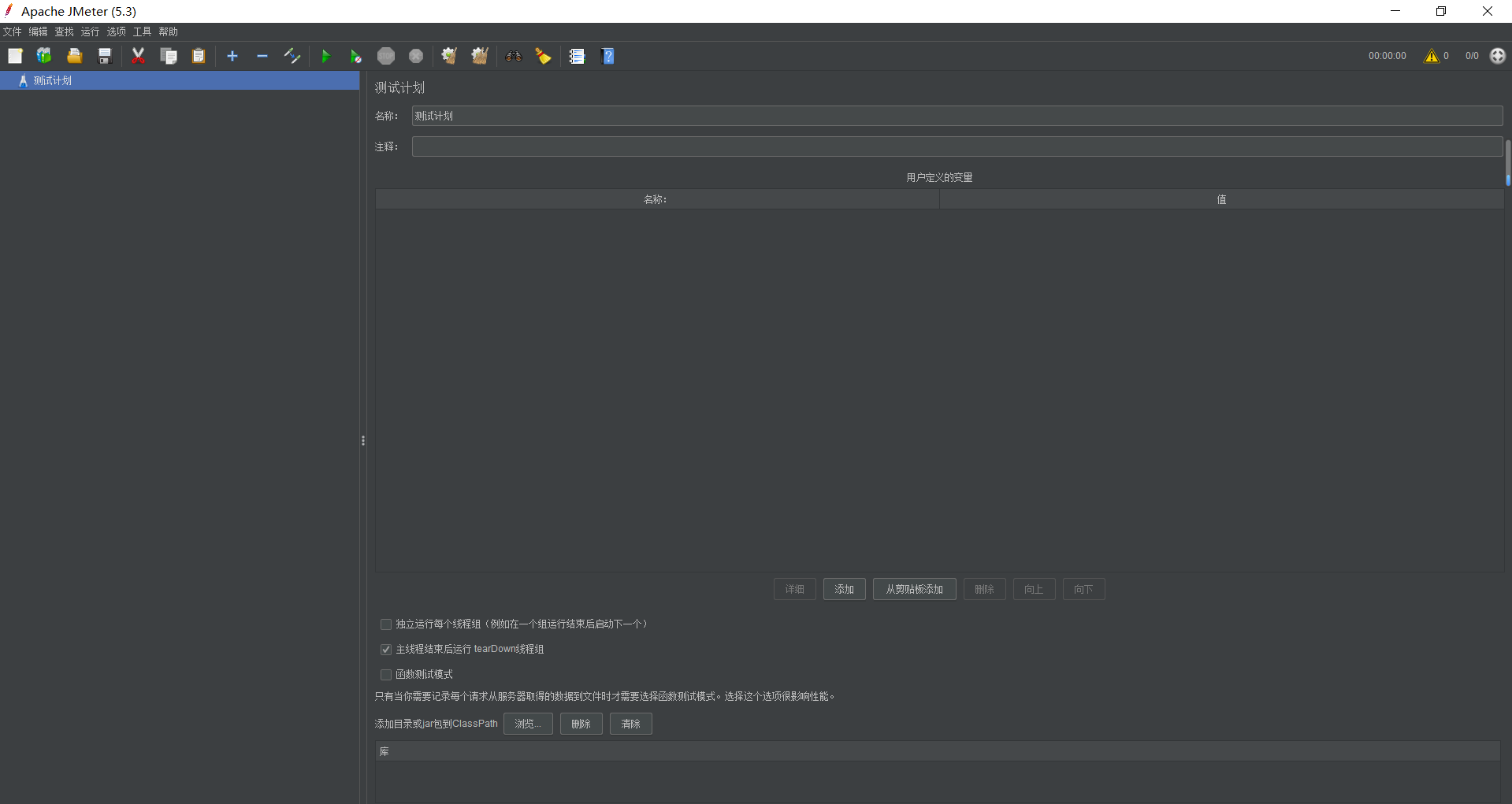Screen dimensions: 1512x804
Task: Enable 独立运行每个线程组 checkbox
Action: point(386,624)
